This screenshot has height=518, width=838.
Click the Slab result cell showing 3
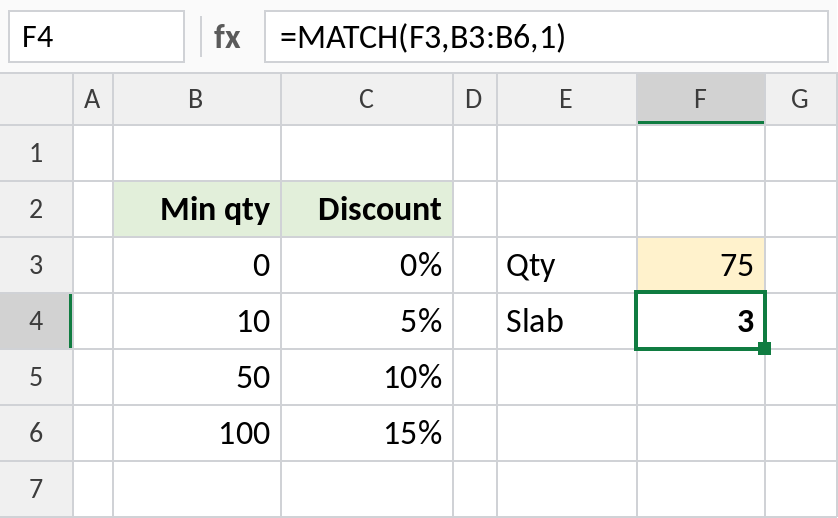[701, 321]
